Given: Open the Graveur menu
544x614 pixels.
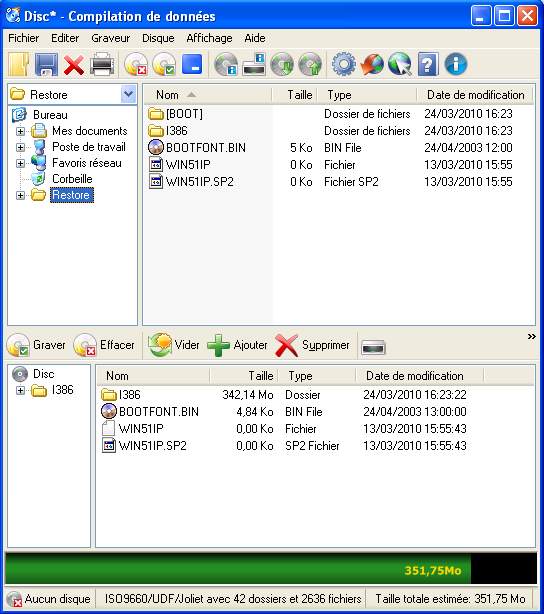Looking at the screenshot, I should [x=110, y=38].
